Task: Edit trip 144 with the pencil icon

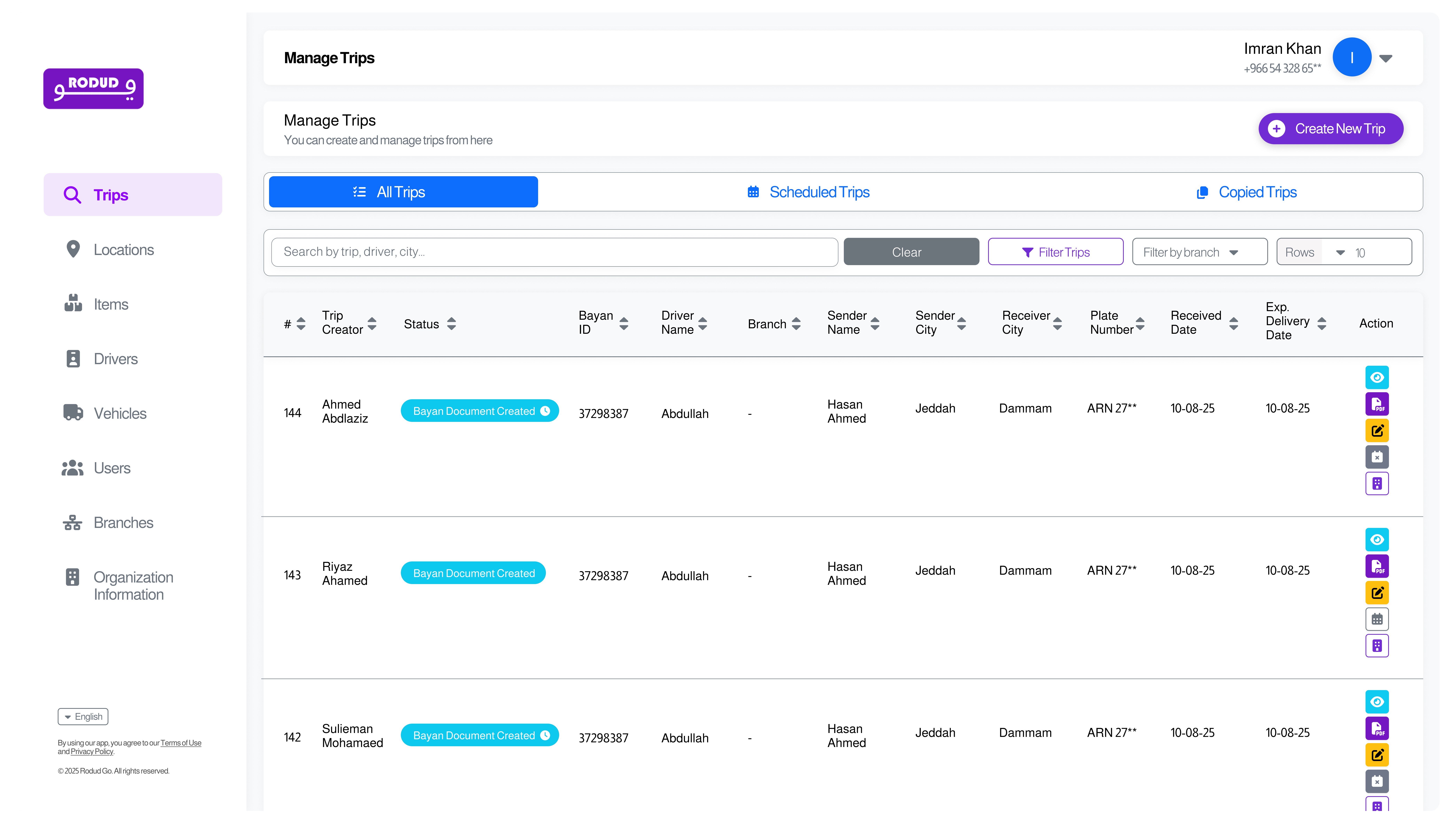Action: coord(1377,431)
